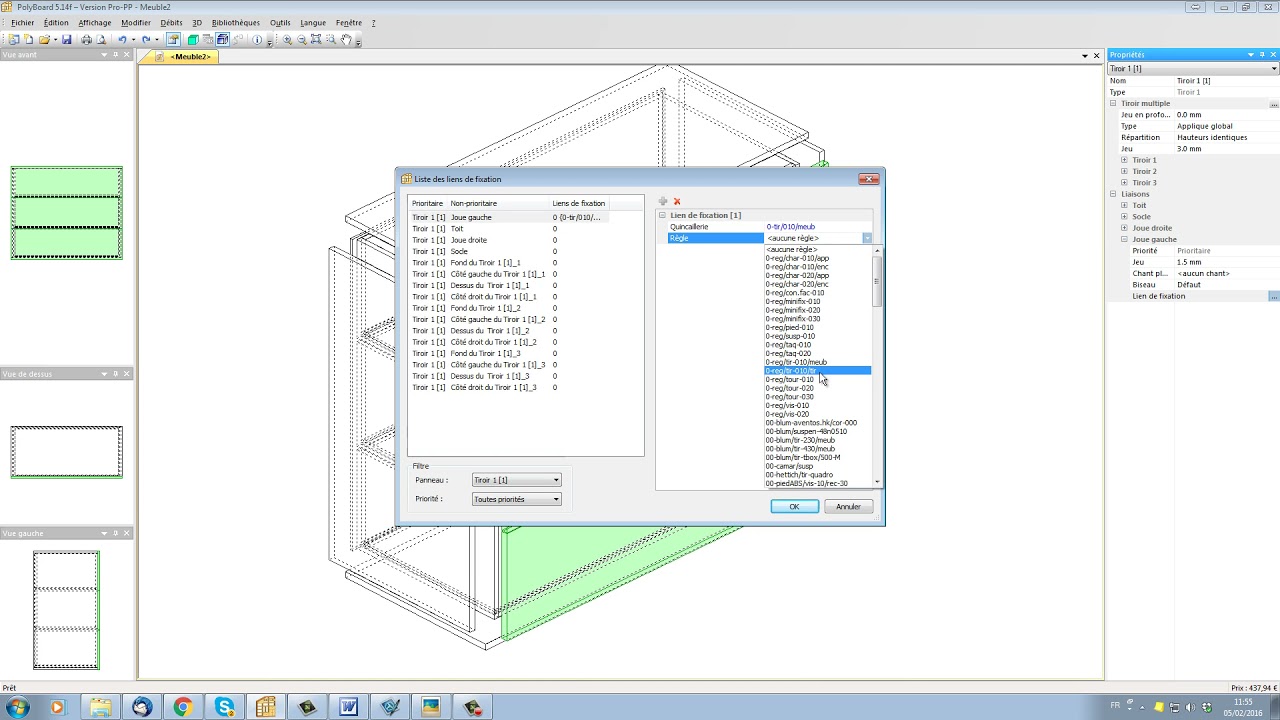Open the Windows Start menu
Viewport: 1280px width, 720px height.
[x=17, y=707]
